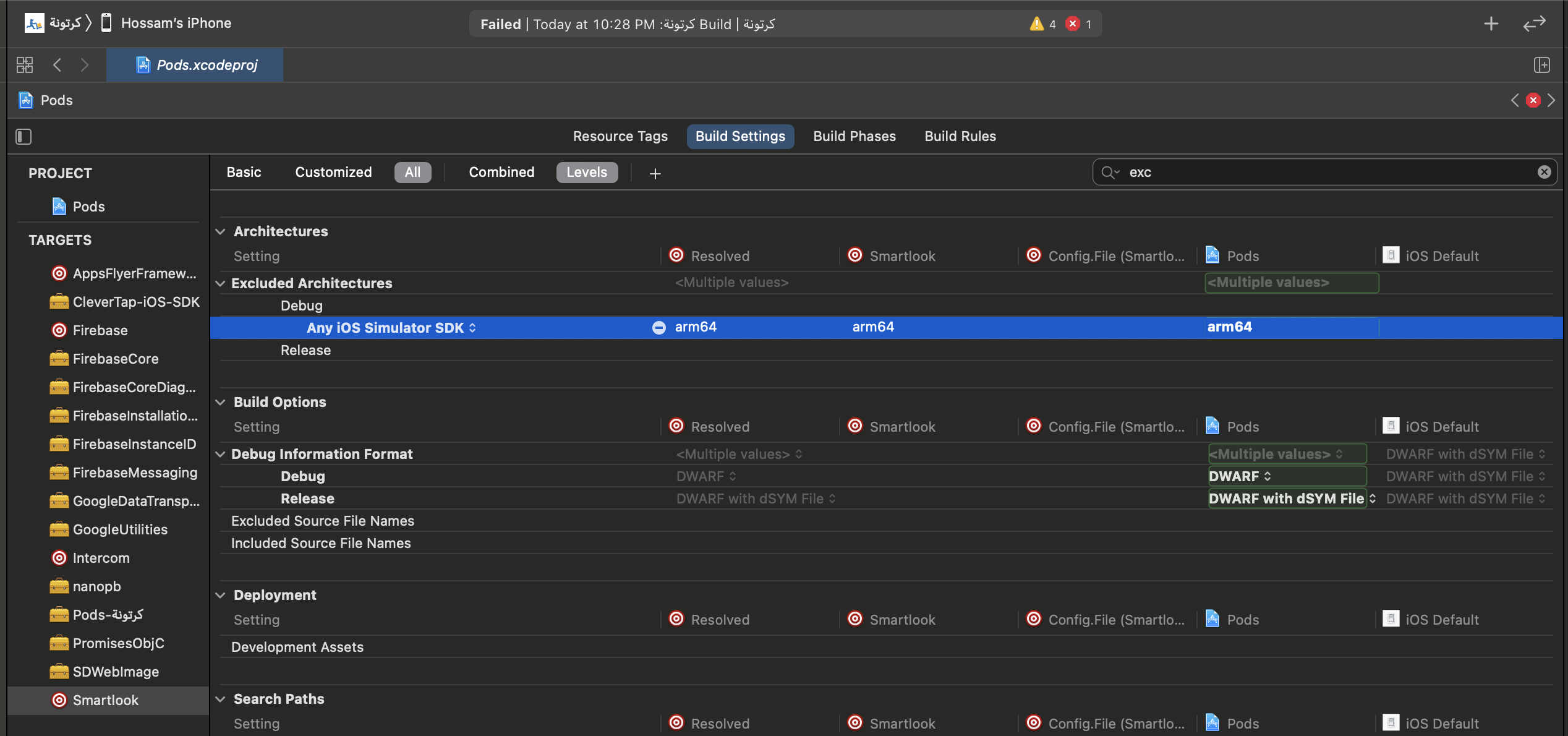The width and height of the screenshot is (1568, 736).
Task: Remove the Any iOS Simulator SDK condition
Action: (659, 328)
